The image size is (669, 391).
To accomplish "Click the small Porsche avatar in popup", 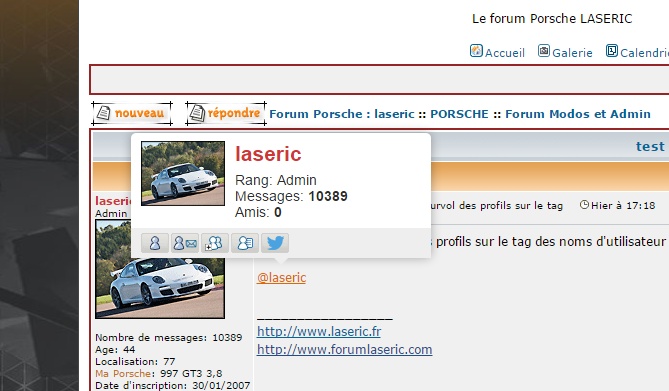I will (x=183, y=174).
